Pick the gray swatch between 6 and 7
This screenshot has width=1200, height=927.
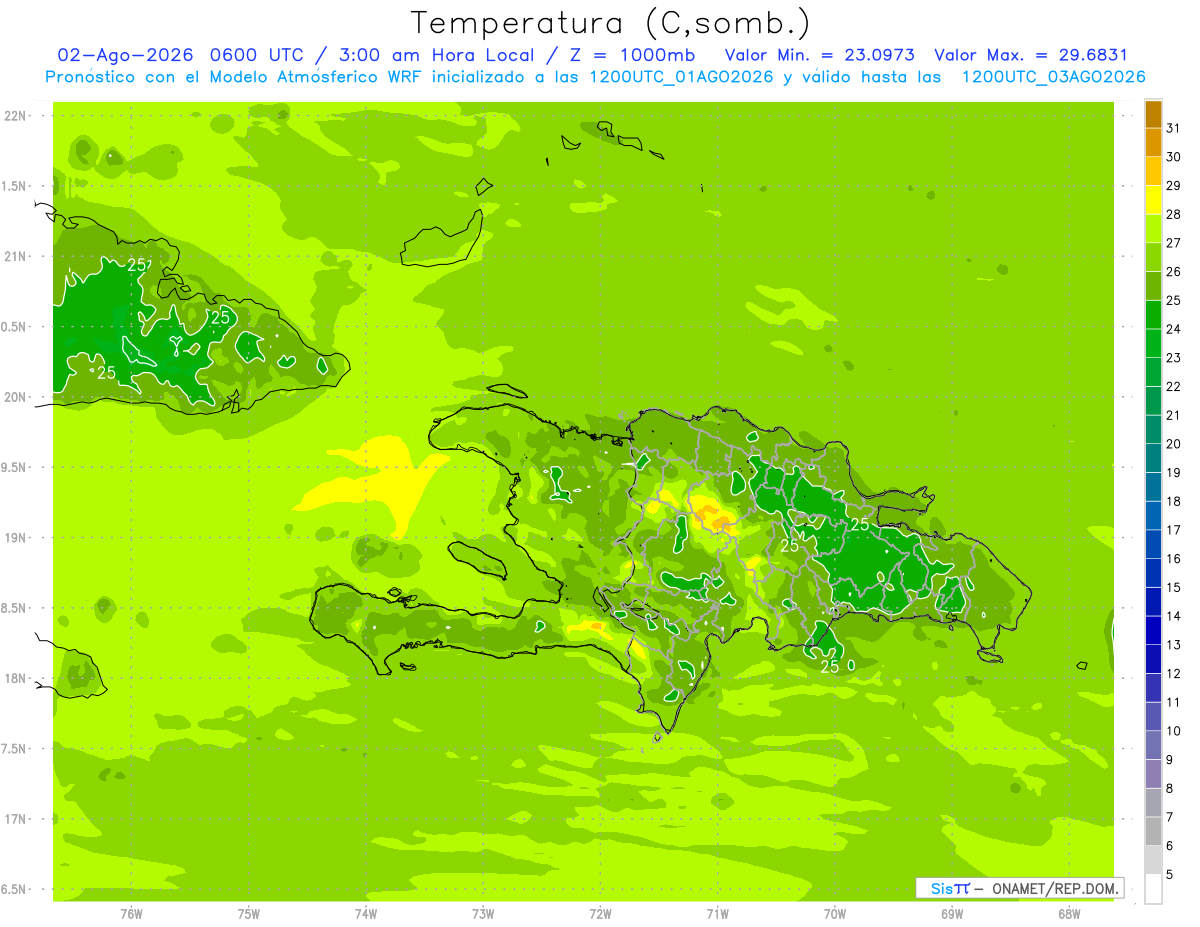pos(1153,831)
